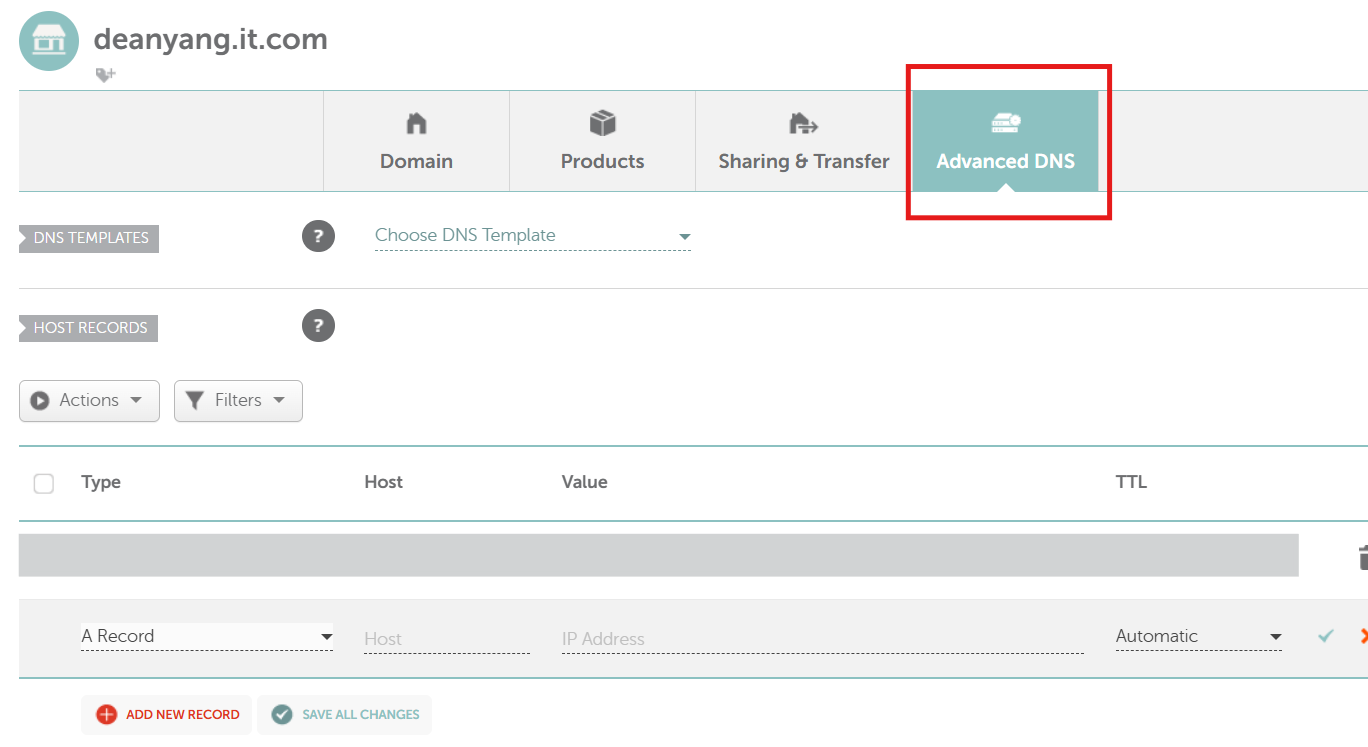Expand the Actions dropdown button
Screen dimensions: 1368x747
tap(89, 400)
